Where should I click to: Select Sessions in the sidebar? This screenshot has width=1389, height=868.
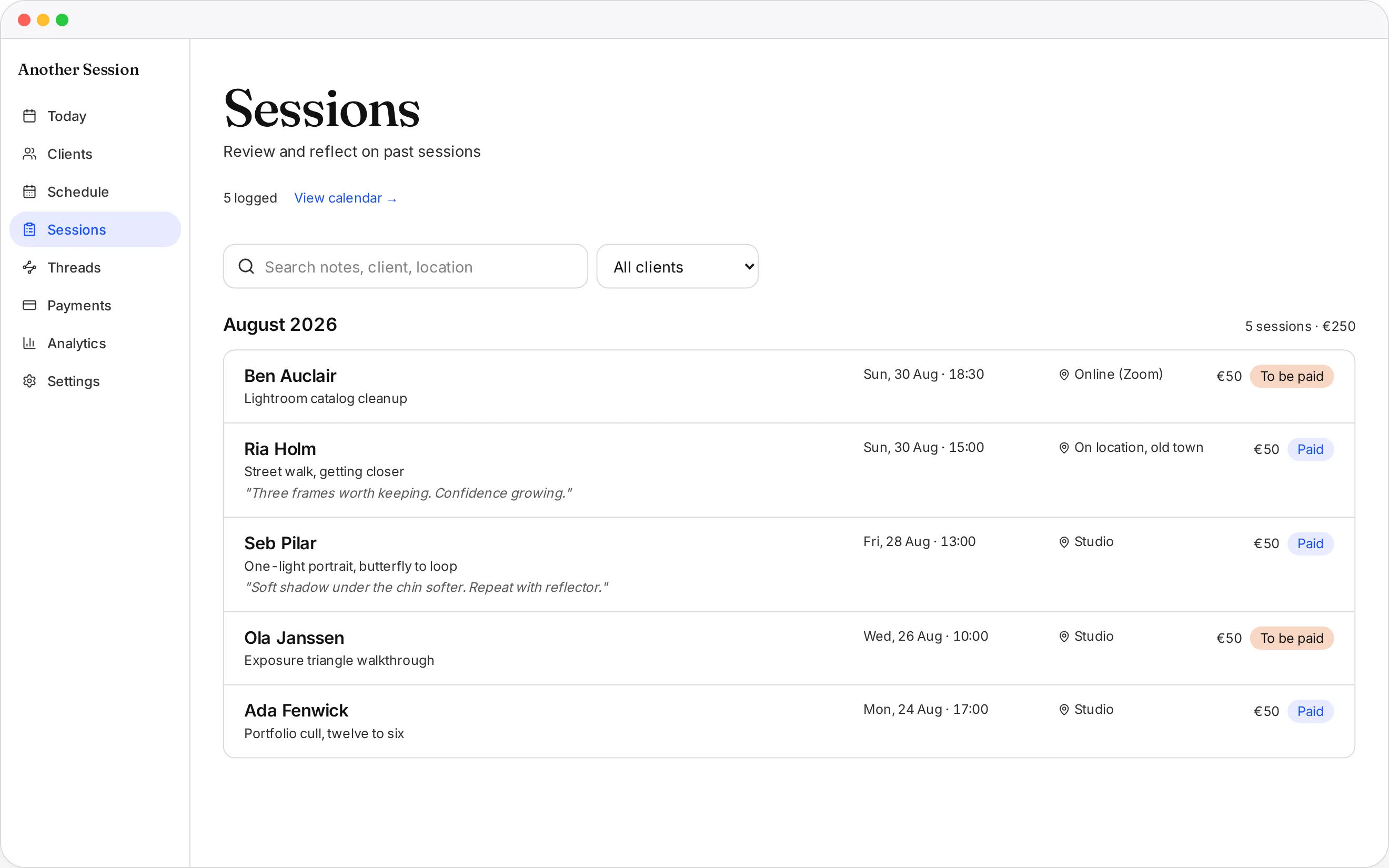click(95, 230)
